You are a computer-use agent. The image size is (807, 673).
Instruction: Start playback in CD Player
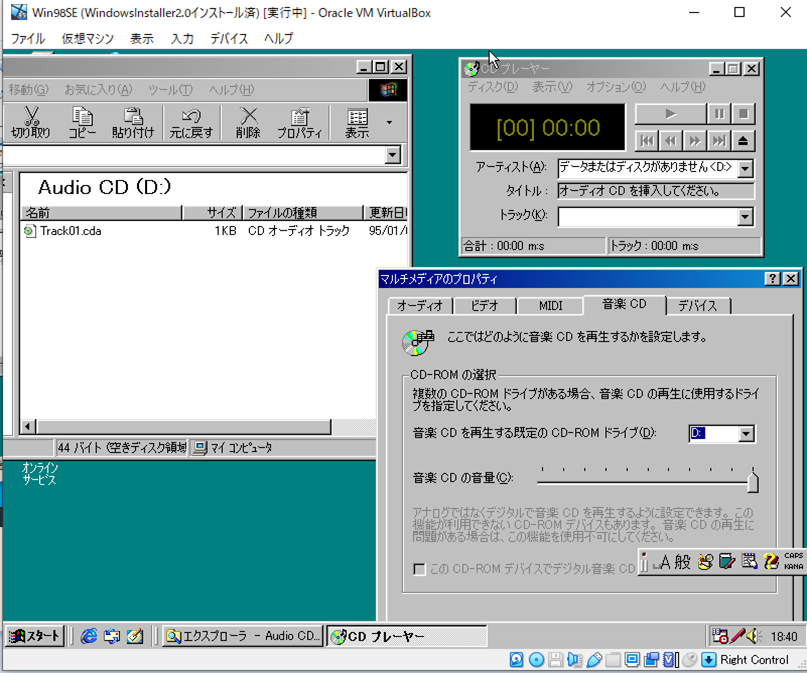(x=670, y=114)
